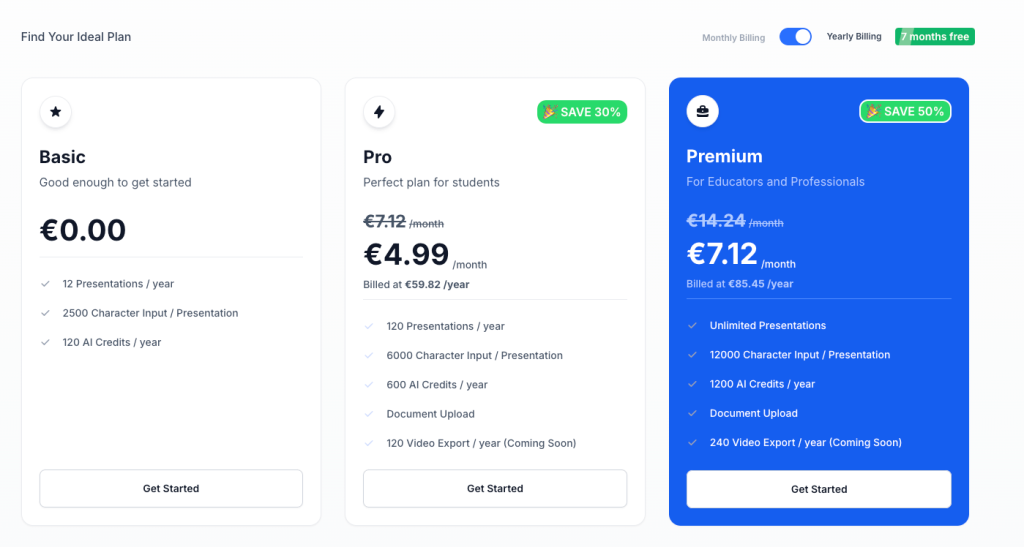The height and width of the screenshot is (547, 1024).
Task: Get Started with the Premium plan
Action: pos(819,489)
